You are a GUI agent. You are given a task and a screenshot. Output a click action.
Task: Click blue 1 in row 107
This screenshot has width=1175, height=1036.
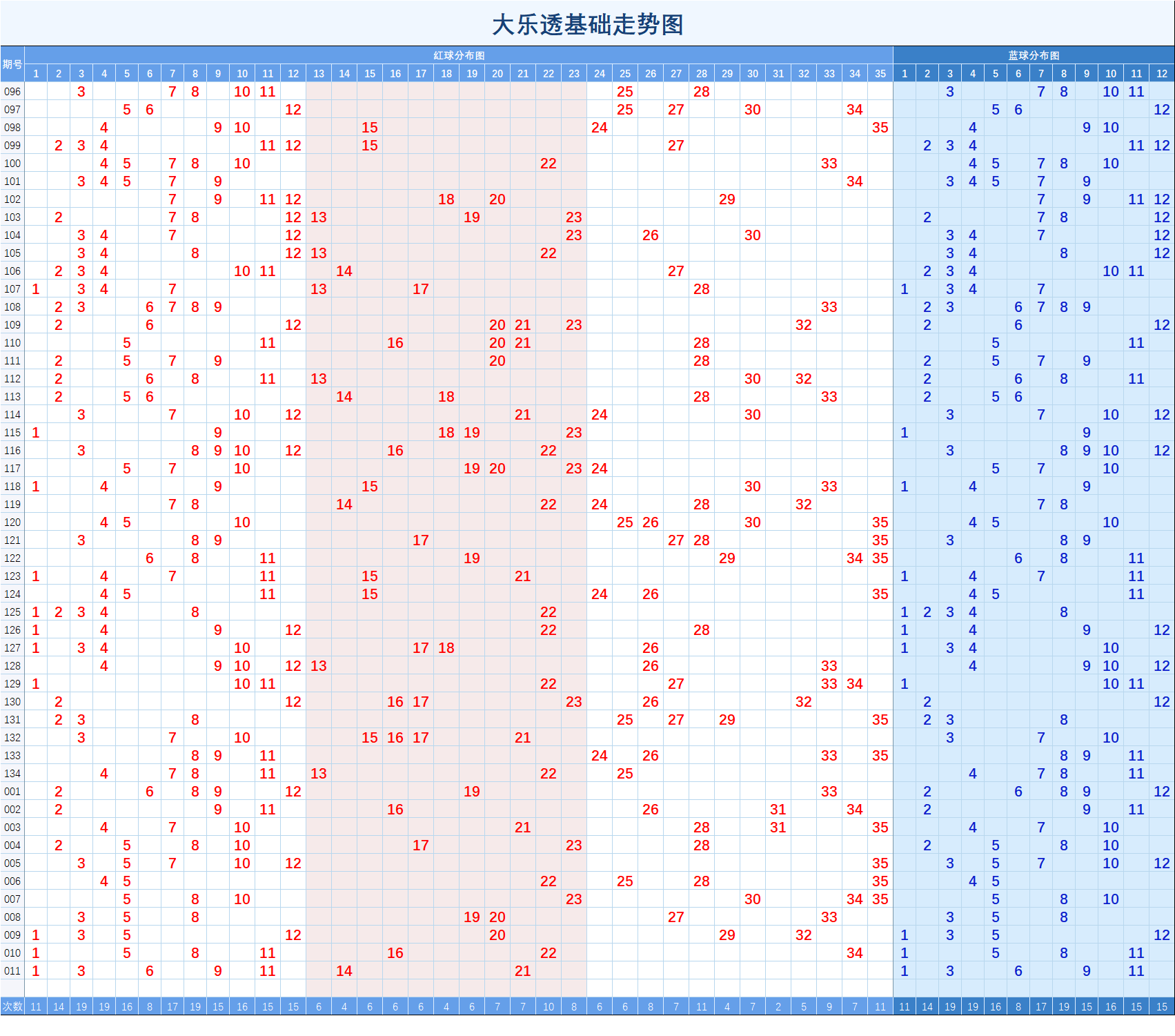pos(905,289)
